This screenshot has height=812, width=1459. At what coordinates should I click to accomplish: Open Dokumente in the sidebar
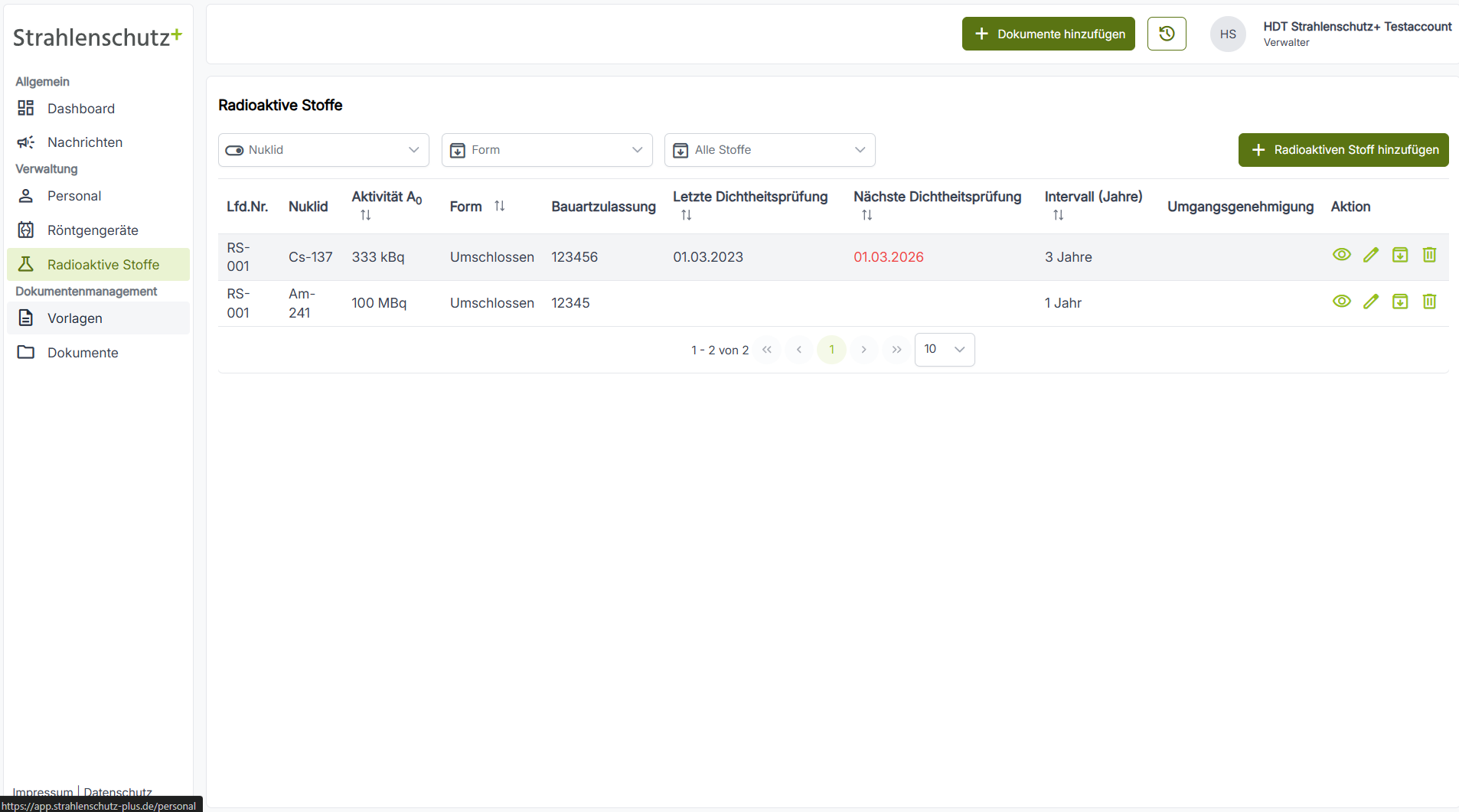point(98,353)
